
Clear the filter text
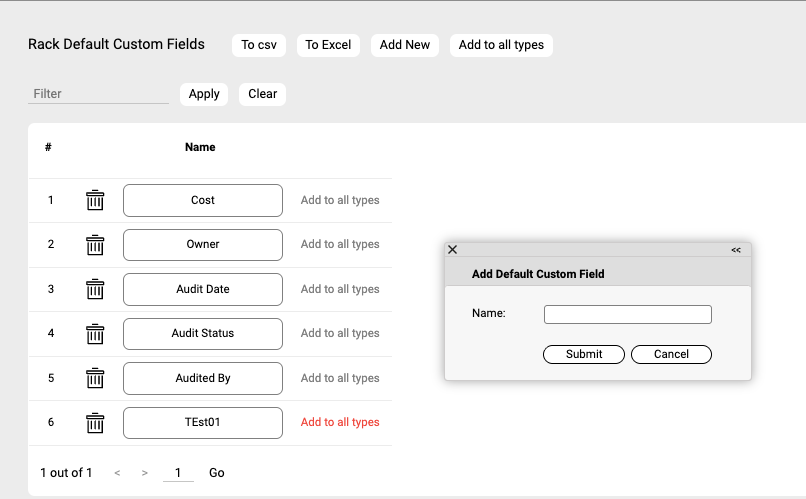click(x=262, y=94)
